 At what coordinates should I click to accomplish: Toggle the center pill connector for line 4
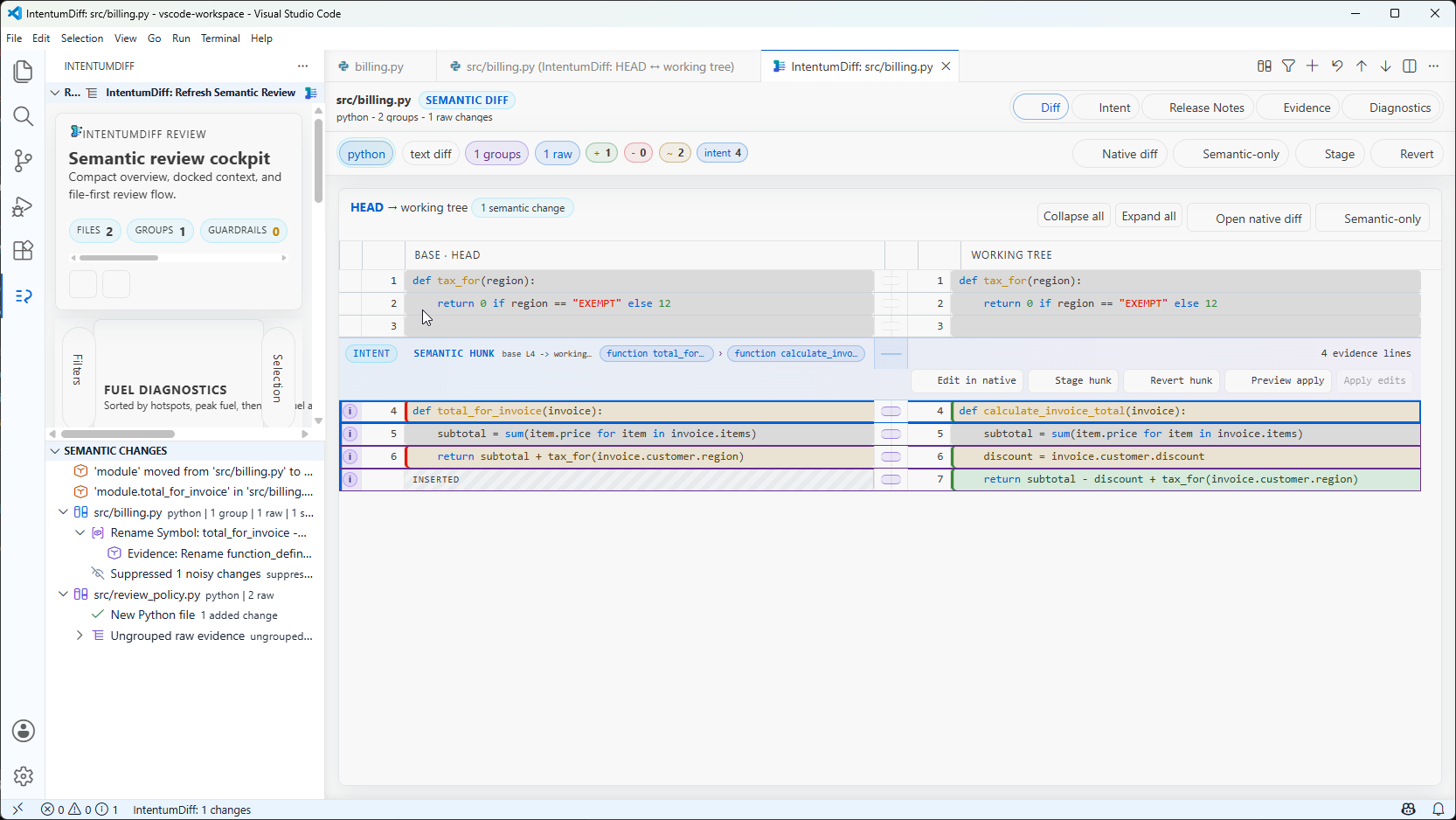pyautogui.click(x=891, y=411)
